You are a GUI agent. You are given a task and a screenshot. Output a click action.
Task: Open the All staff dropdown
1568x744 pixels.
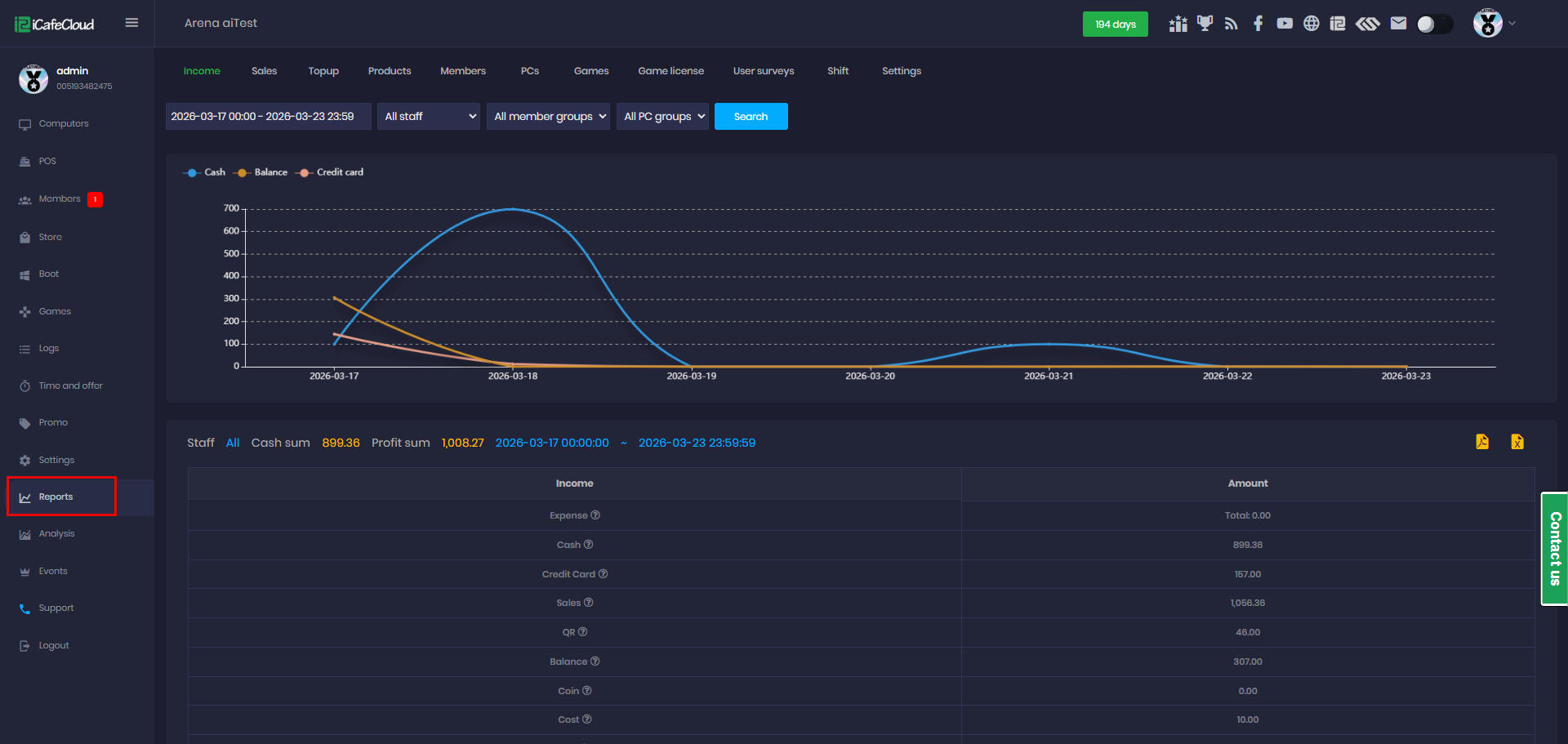429,116
